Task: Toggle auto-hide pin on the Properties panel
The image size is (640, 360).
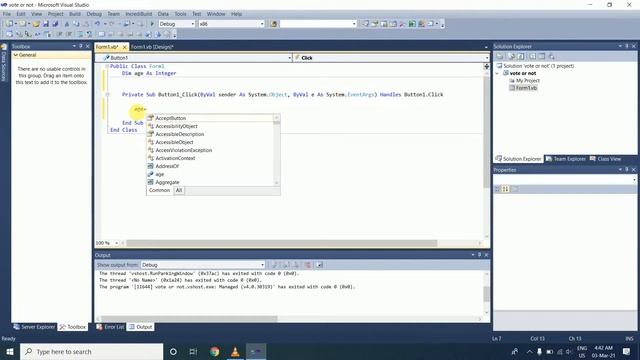Action: point(627,169)
